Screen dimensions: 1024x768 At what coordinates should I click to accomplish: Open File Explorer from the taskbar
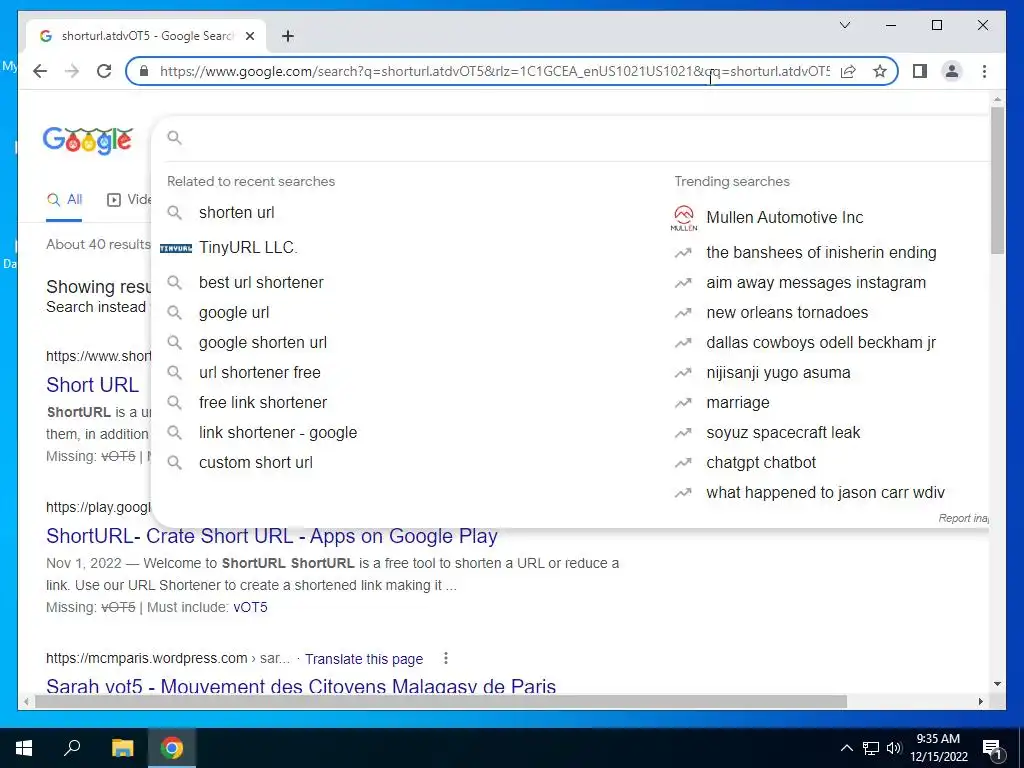(122, 747)
